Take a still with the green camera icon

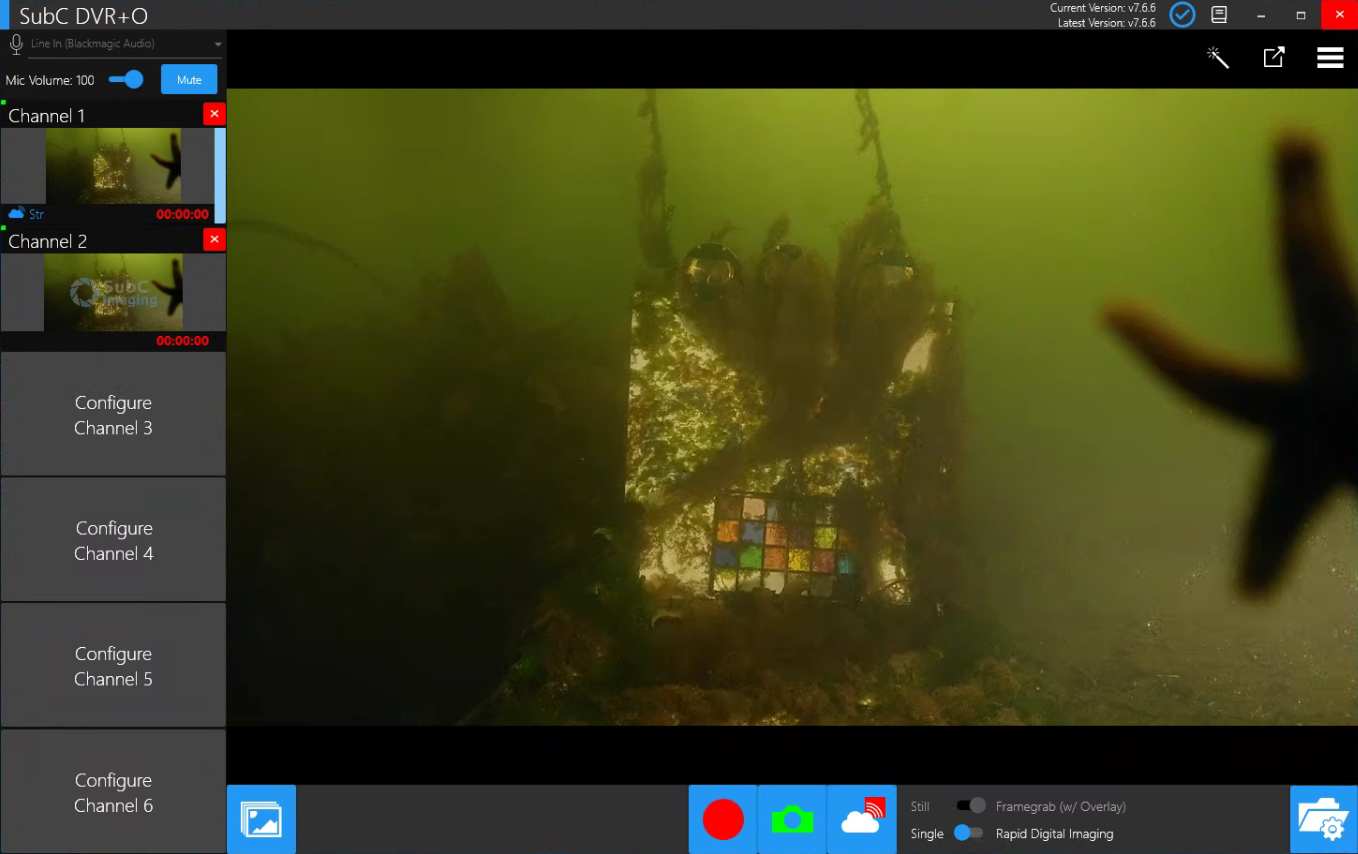[x=792, y=819]
